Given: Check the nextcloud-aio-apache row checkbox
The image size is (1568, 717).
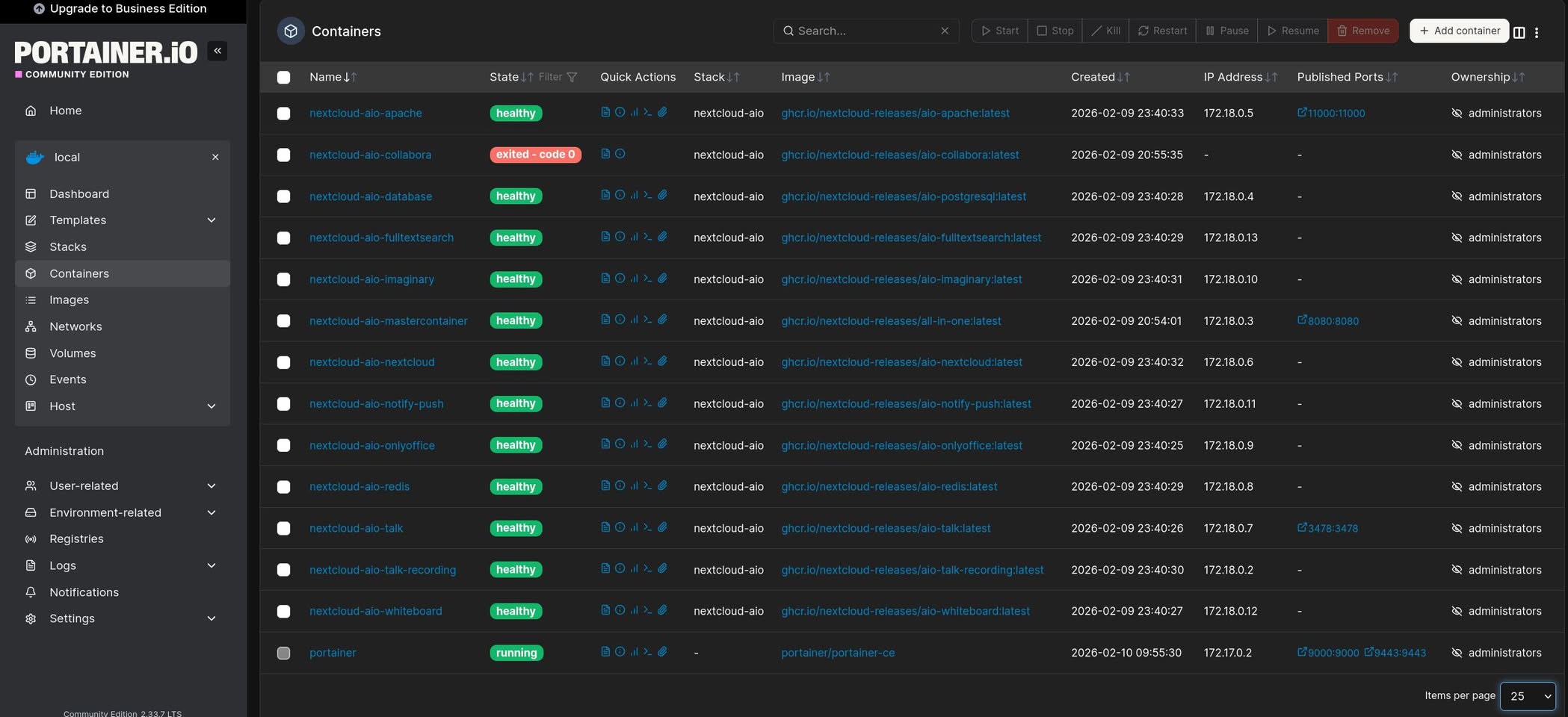Looking at the screenshot, I should click(x=283, y=114).
